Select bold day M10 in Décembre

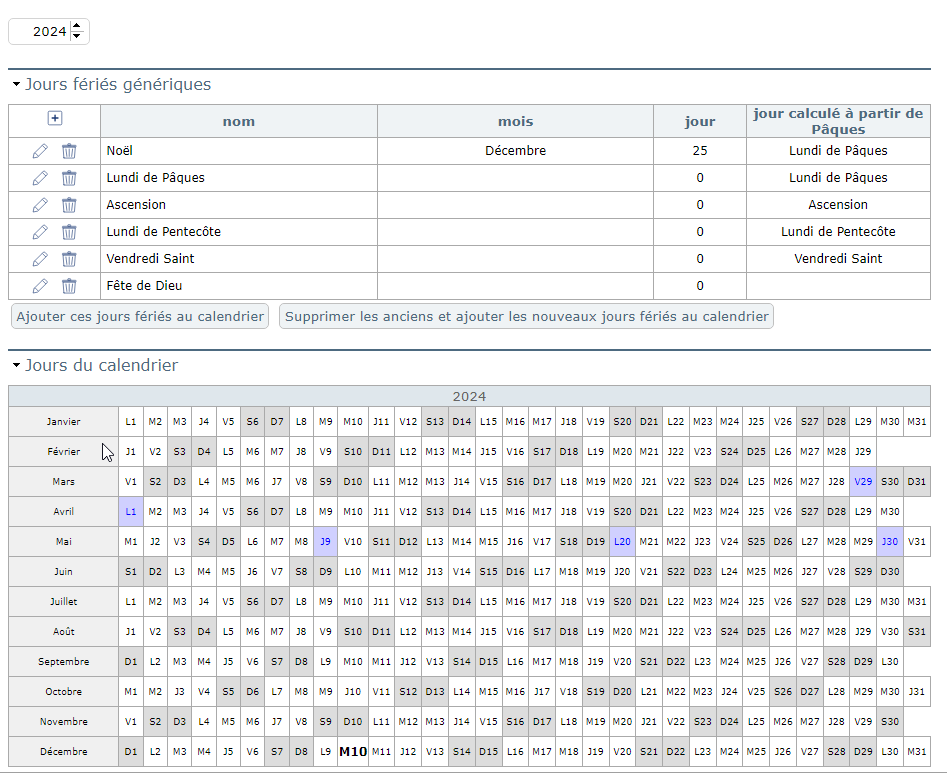click(x=352, y=752)
